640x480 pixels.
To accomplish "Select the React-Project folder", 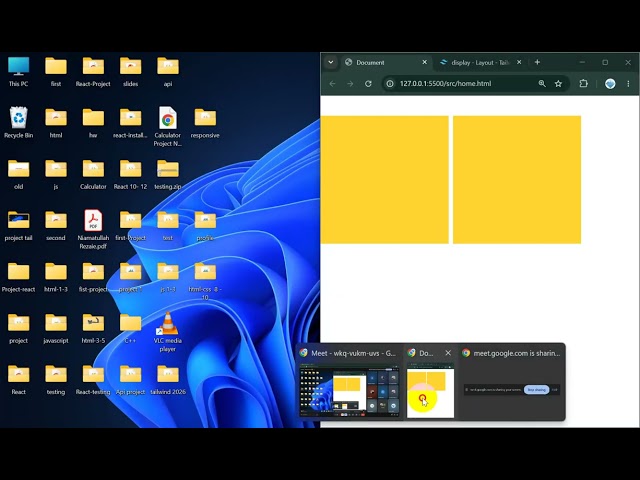I will (x=93, y=72).
